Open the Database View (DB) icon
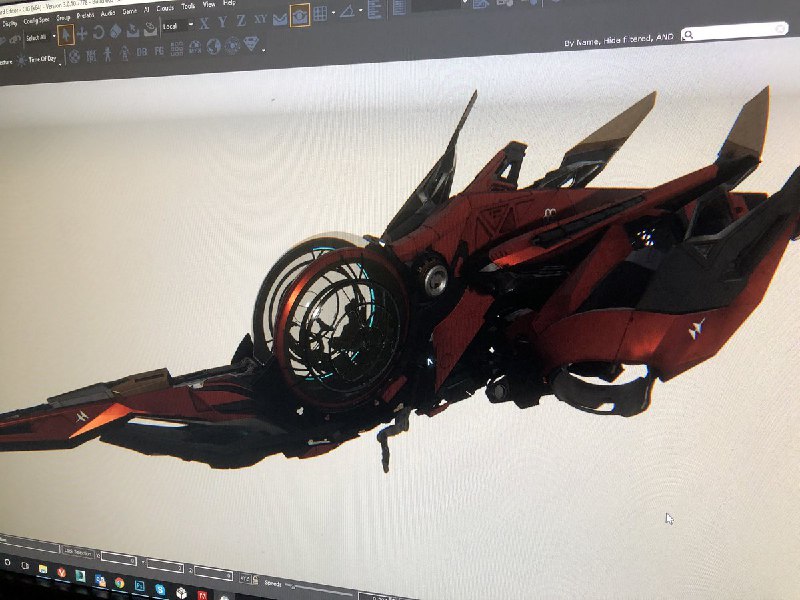 142,52
